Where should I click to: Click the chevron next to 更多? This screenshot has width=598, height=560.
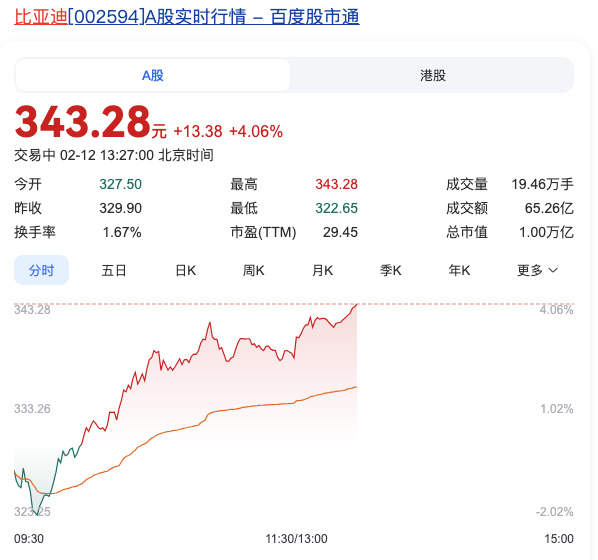pyautogui.click(x=553, y=270)
